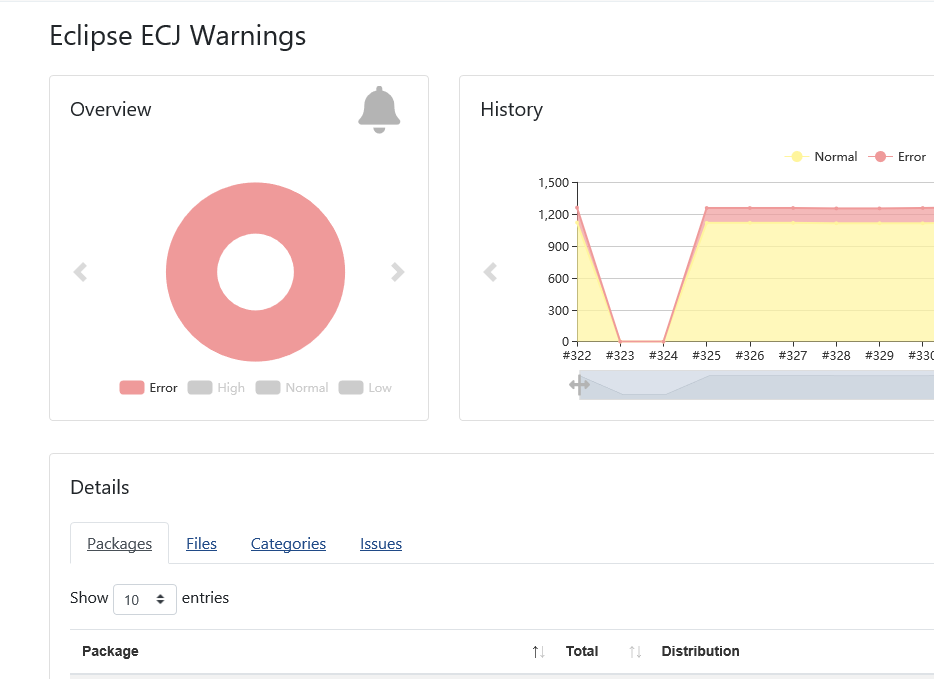Viewport: 934px width, 679px height.
Task: Toggle Low severity in Overview legend
Action: tap(365, 388)
